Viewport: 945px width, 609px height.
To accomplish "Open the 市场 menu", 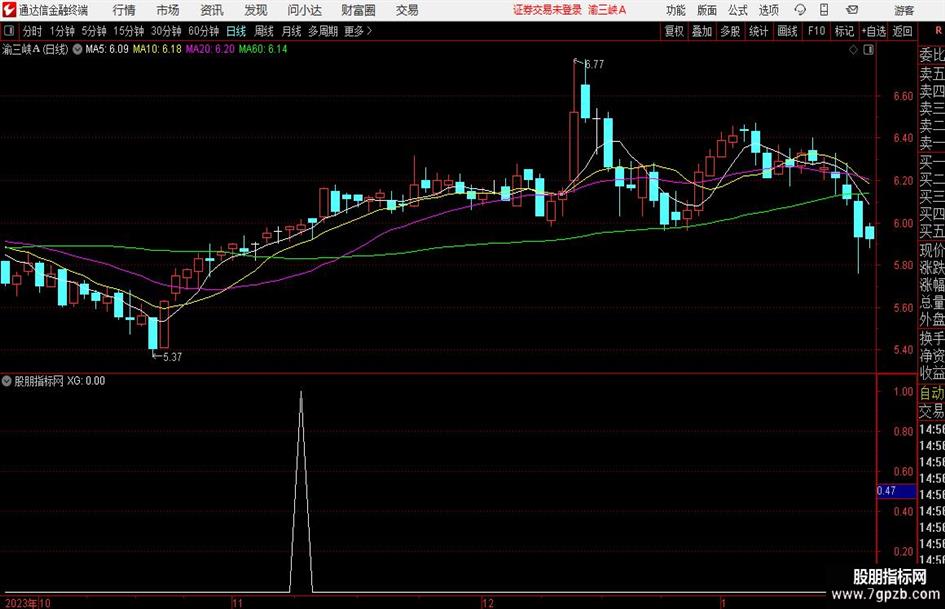I will point(168,10).
